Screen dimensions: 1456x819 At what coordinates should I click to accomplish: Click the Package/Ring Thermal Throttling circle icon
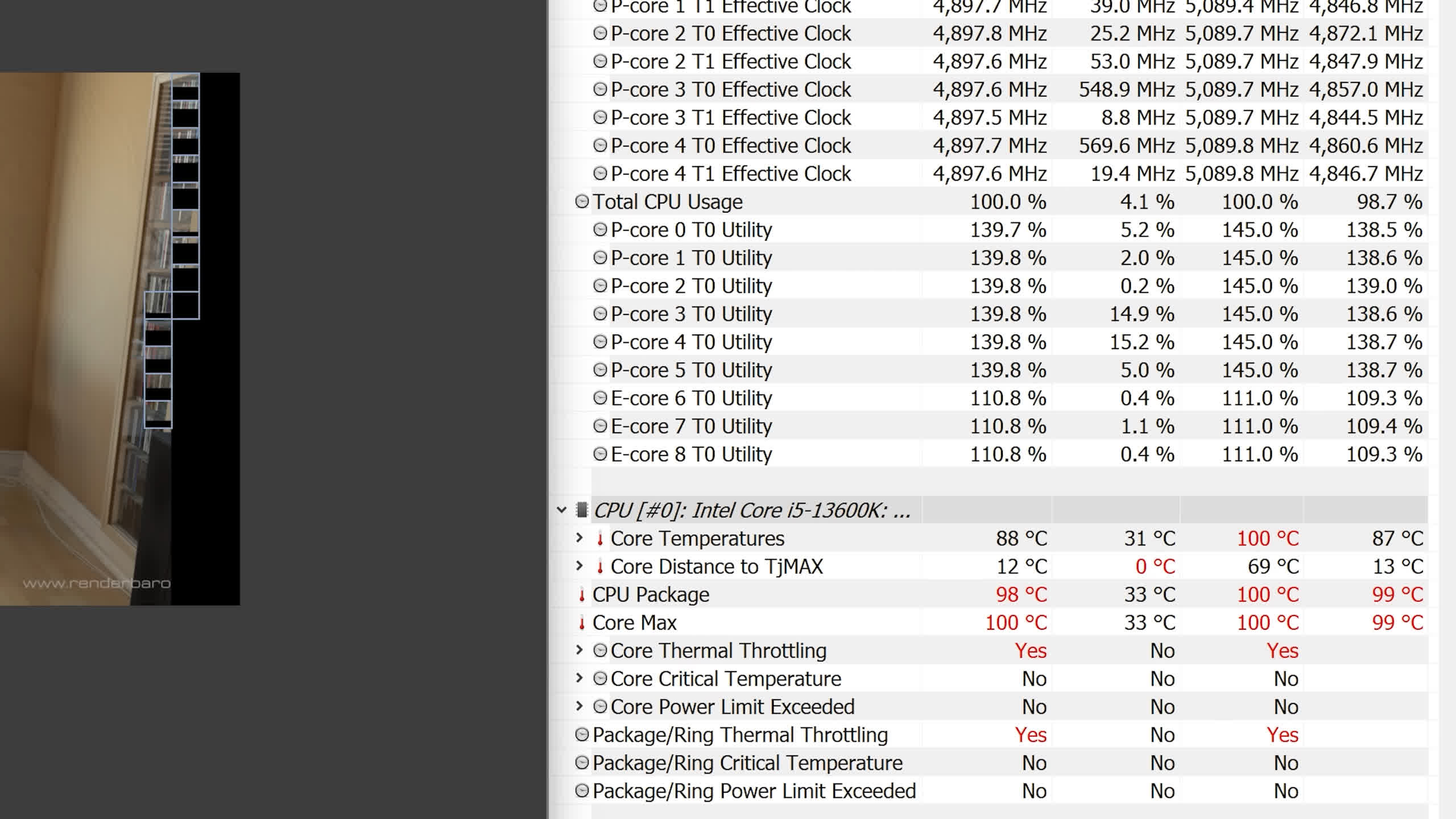(582, 735)
